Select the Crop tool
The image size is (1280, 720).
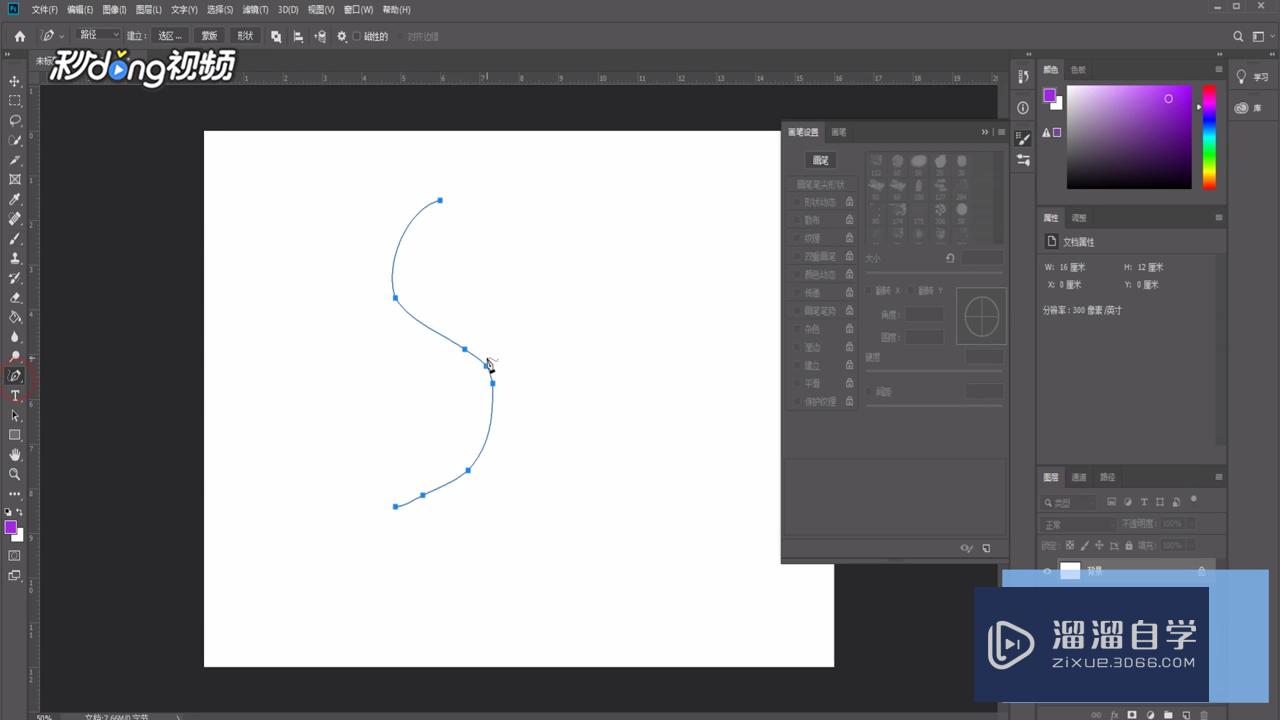point(15,160)
